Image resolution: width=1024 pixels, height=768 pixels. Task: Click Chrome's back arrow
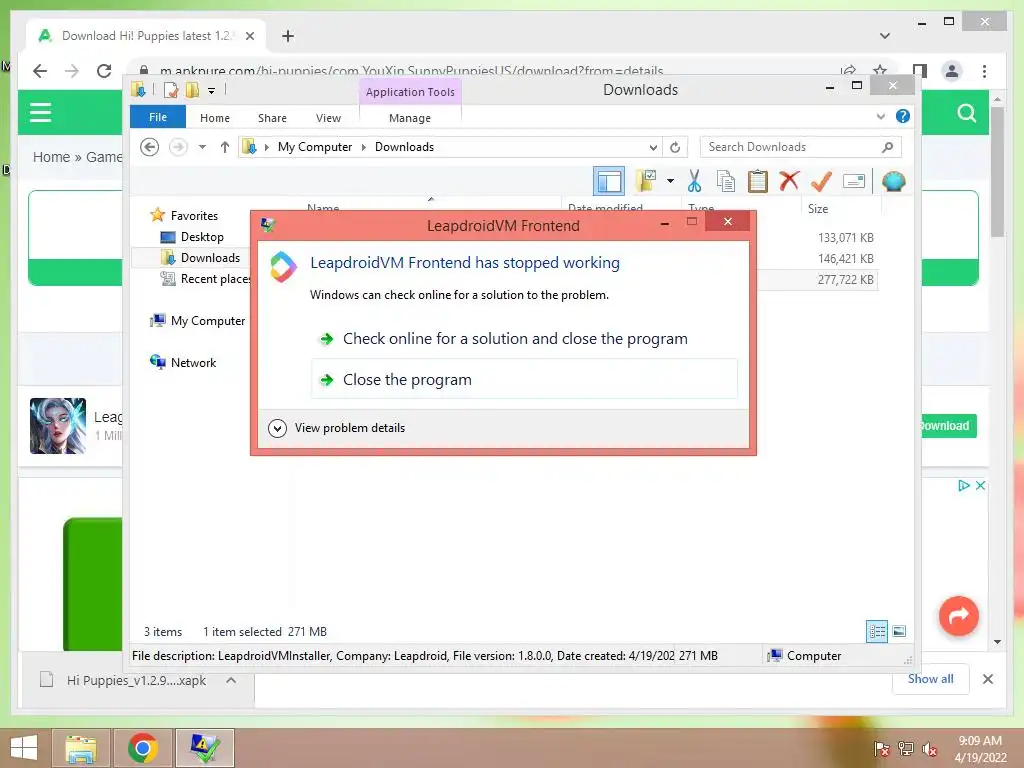(40, 71)
